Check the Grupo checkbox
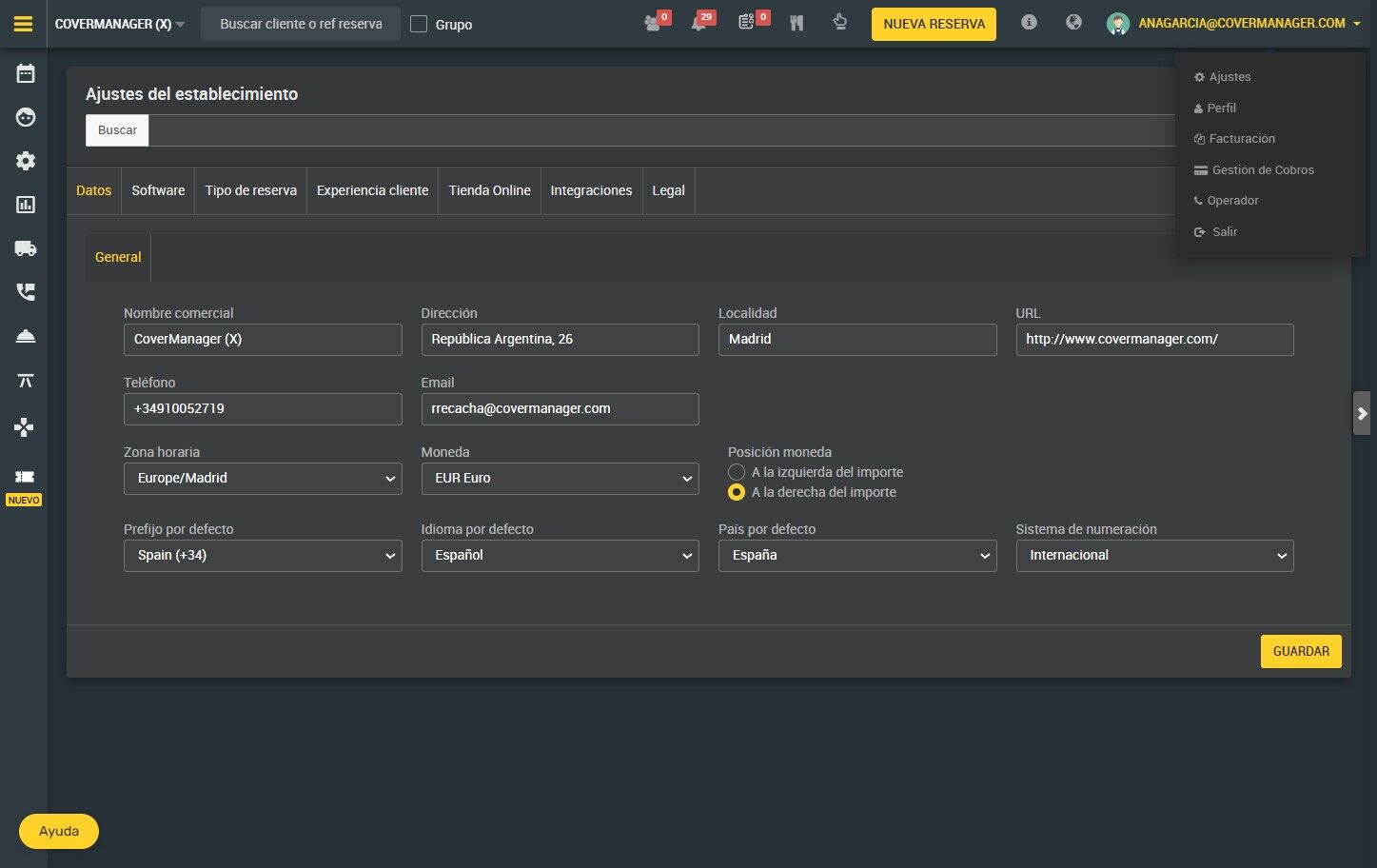Viewport: 1377px width, 868px height. (419, 24)
